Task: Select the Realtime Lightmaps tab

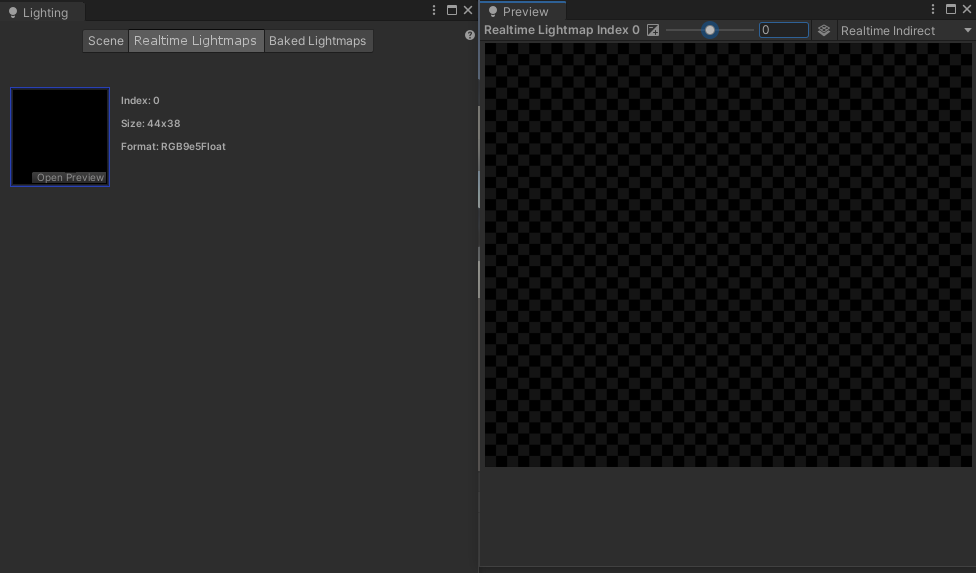Action: 196,41
